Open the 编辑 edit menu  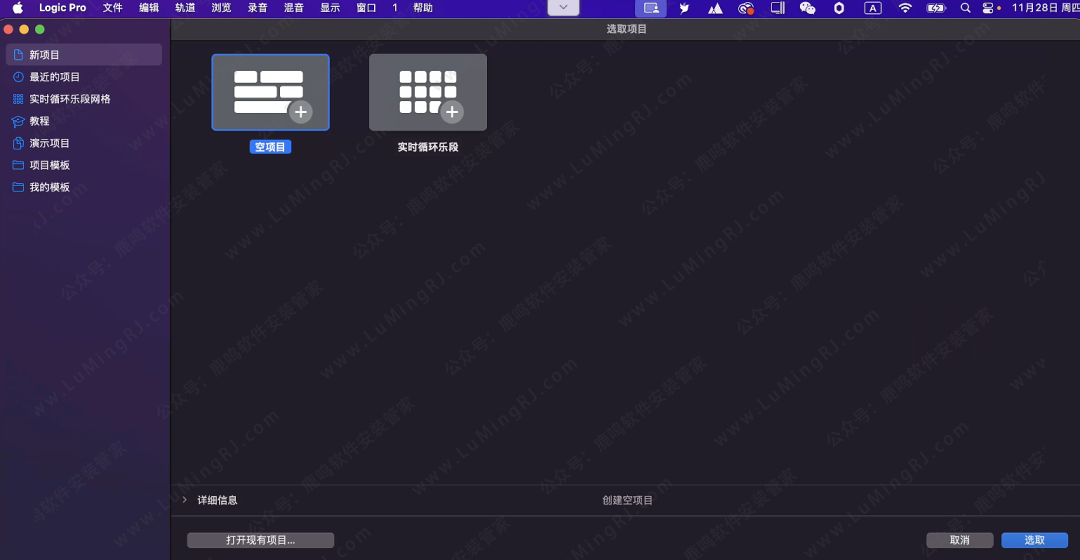[149, 8]
